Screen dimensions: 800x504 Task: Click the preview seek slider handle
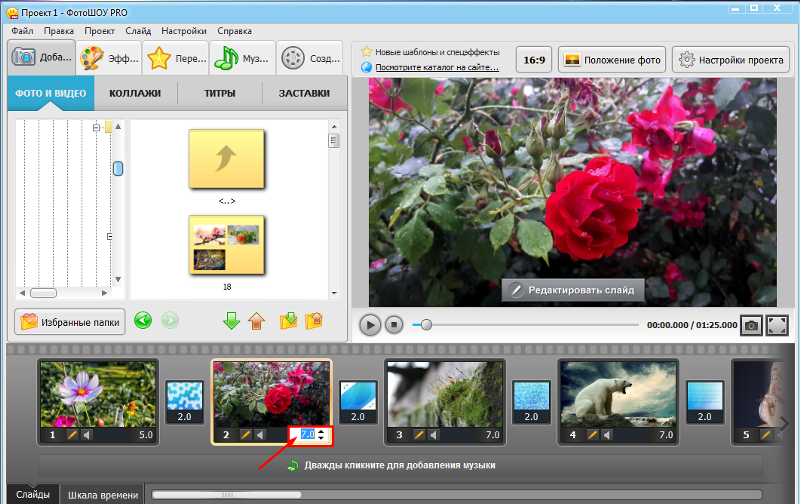(427, 324)
